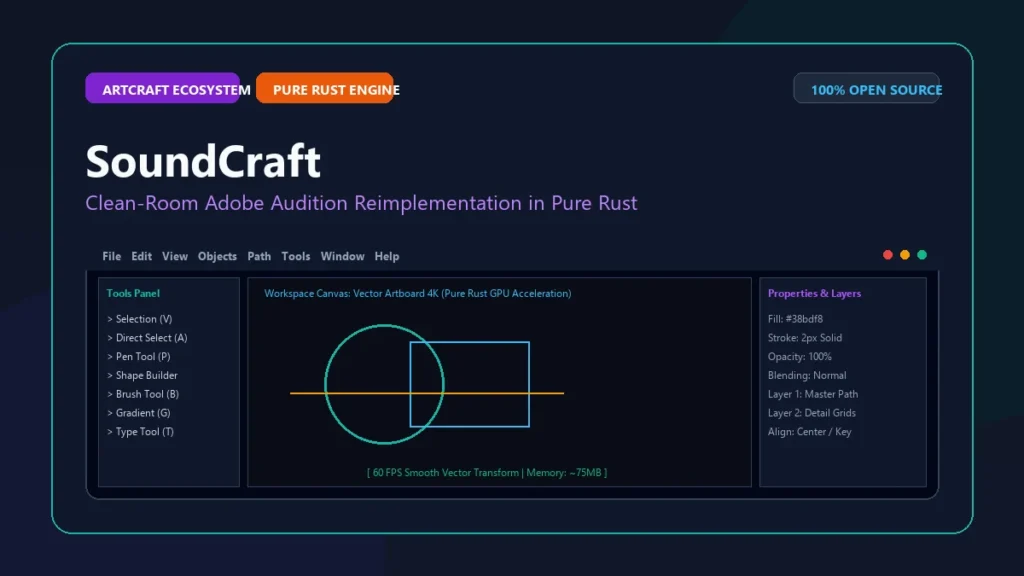1024x576 pixels.
Task: Open the Window menu
Action: (x=343, y=257)
